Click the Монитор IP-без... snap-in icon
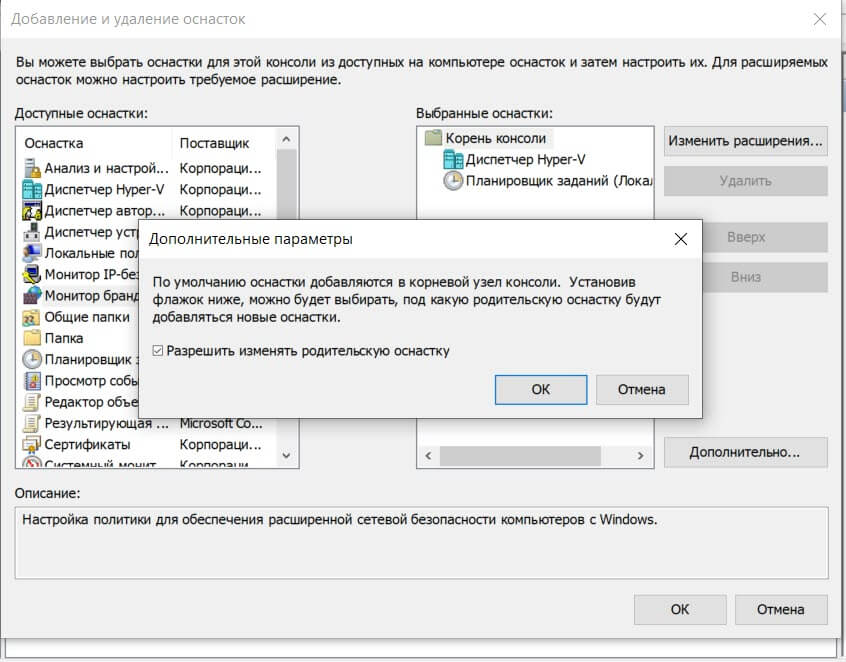The height and width of the screenshot is (662, 846). (x=32, y=275)
